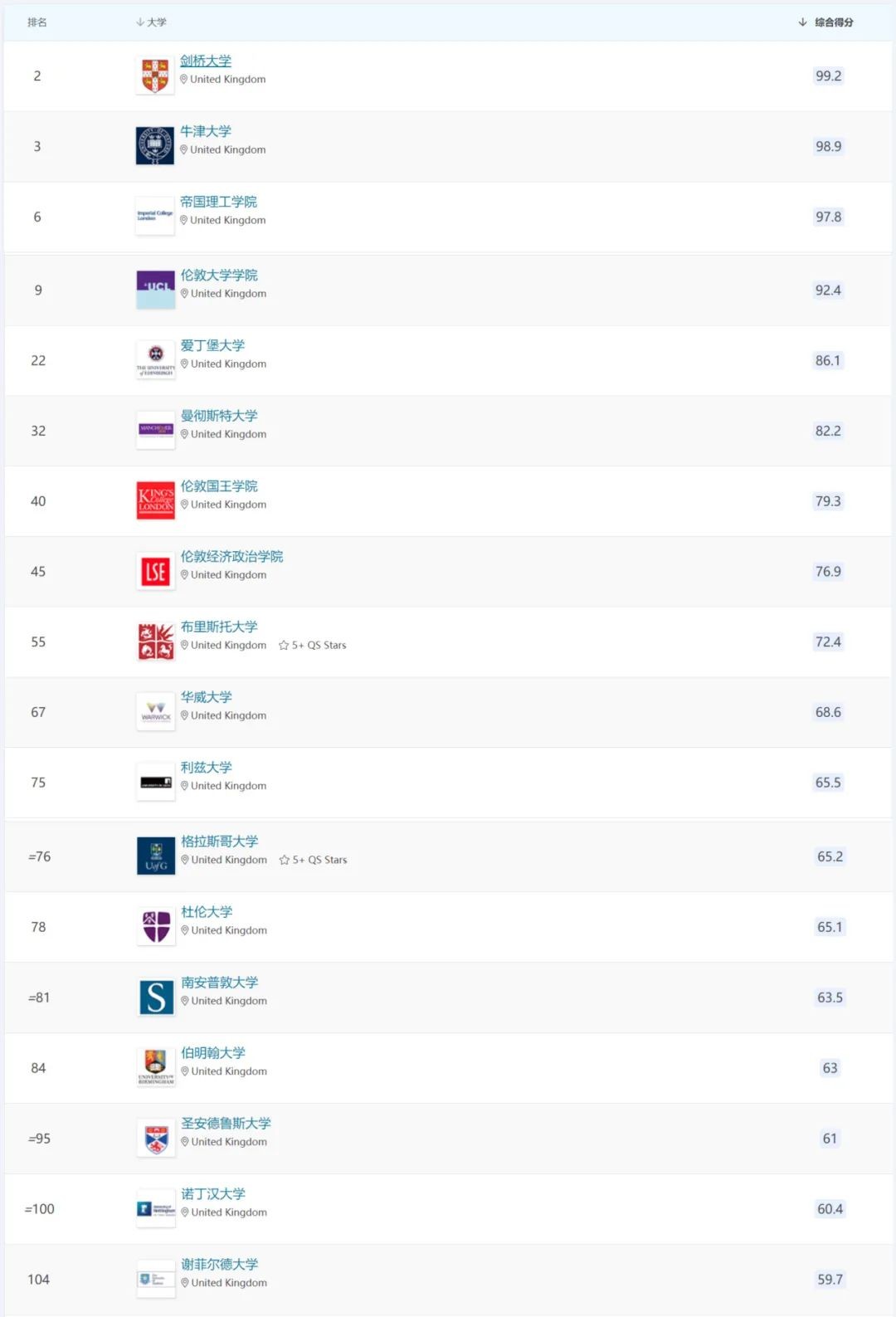Click the 排名 column header
896x1317 pixels.
37,22
